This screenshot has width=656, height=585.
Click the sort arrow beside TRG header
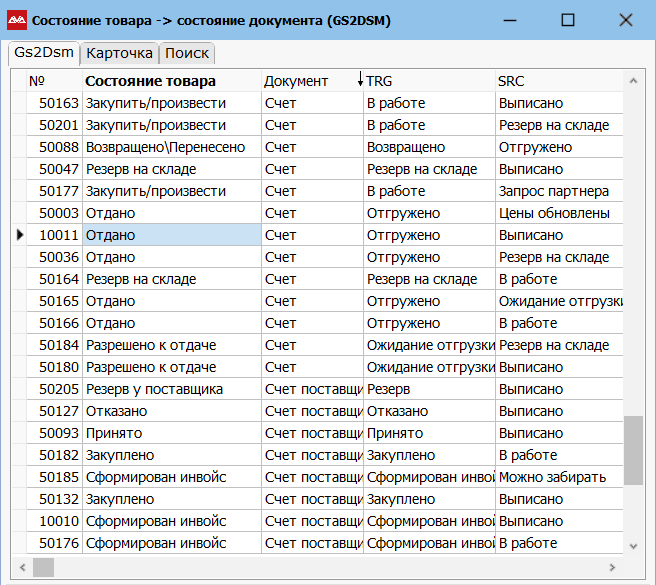point(360,81)
